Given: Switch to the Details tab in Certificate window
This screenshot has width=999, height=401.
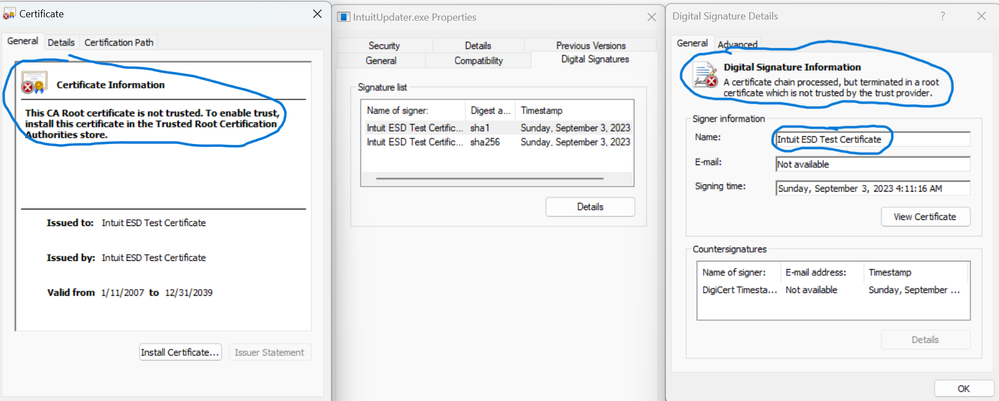Looking at the screenshot, I should (x=61, y=42).
